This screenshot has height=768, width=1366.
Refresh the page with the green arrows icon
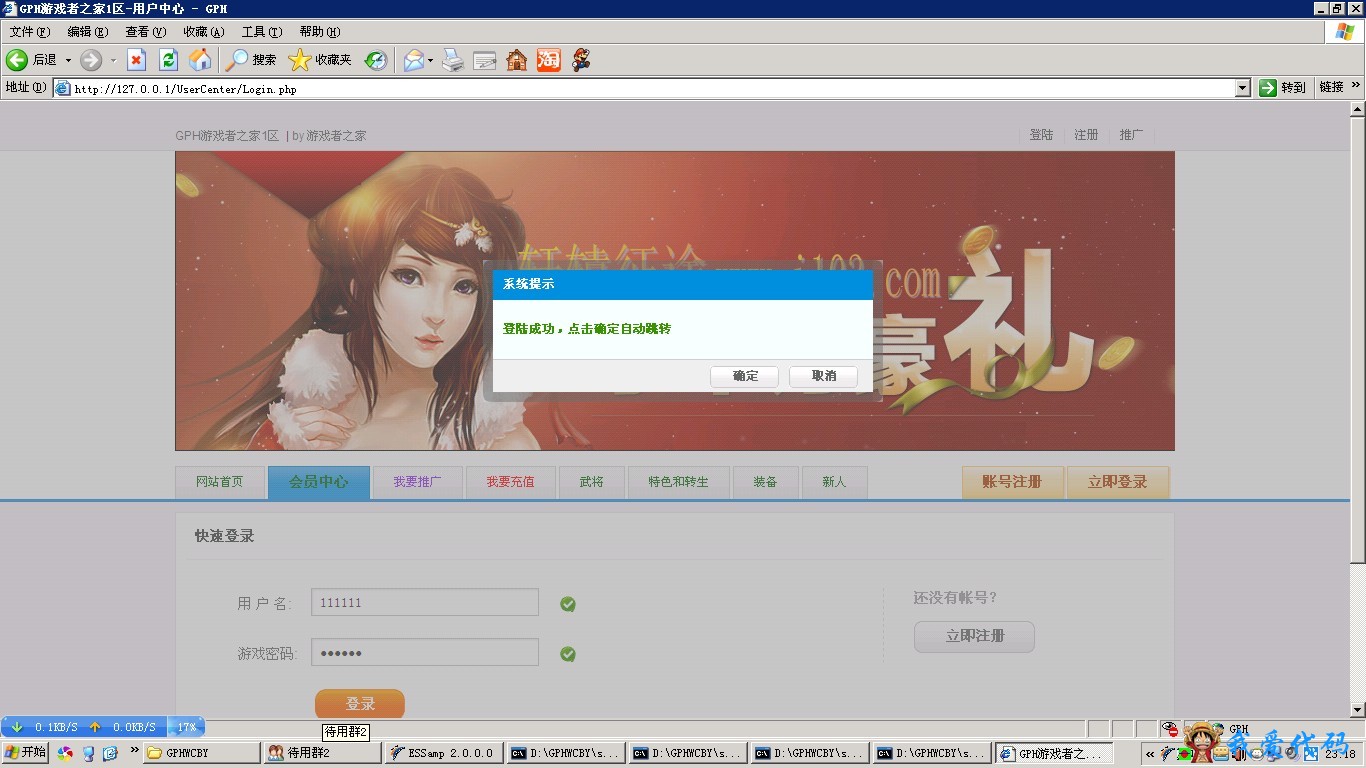pyautogui.click(x=169, y=60)
